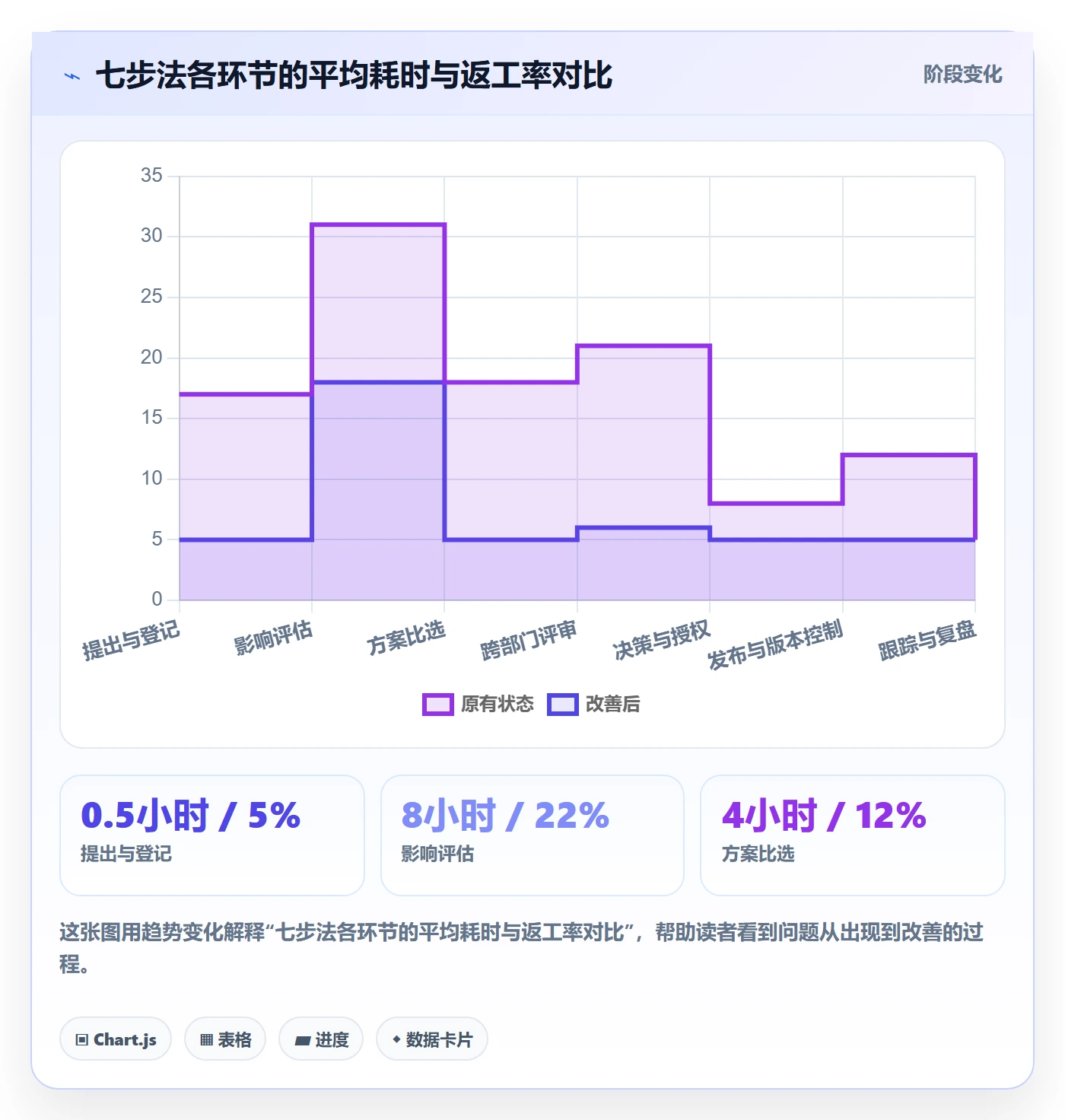Select the Chart.js tag chip
This screenshot has width=1065, height=1120.
(116, 1039)
